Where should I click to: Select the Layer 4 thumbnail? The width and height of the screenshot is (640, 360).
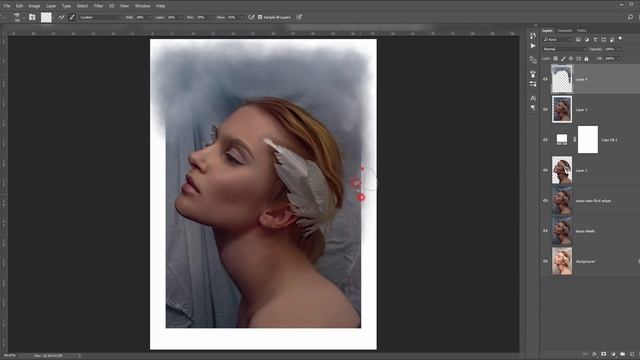click(x=562, y=79)
